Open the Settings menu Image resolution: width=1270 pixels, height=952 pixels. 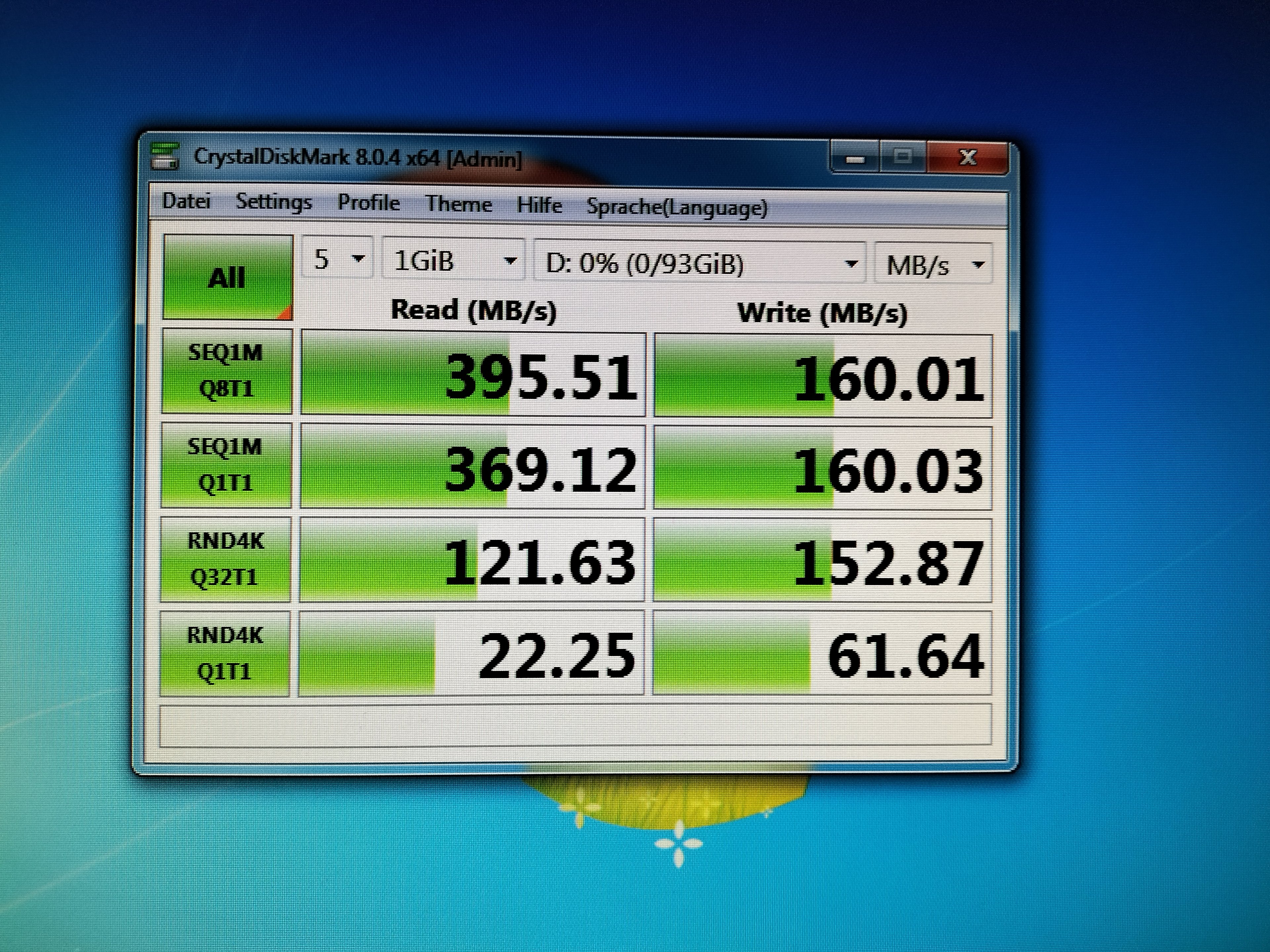point(274,202)
